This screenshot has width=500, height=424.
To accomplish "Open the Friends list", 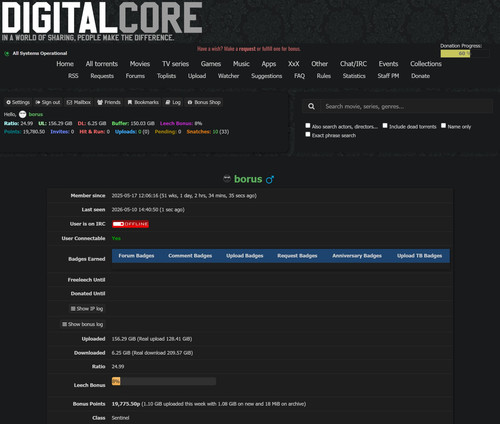I will [x=109, y=102].
